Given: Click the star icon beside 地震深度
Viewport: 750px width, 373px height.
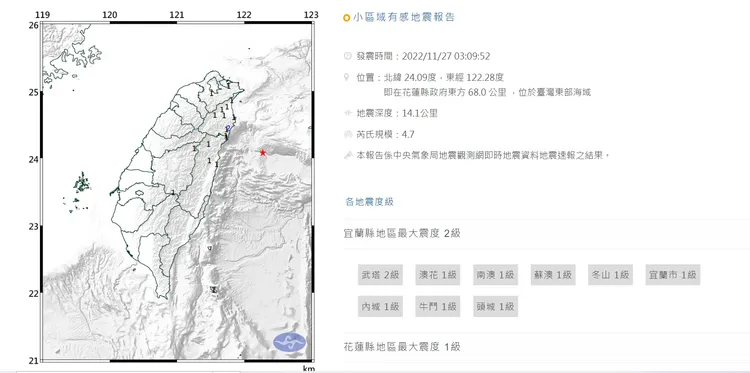Looking at the screenshot, I should tap(348, 113).
